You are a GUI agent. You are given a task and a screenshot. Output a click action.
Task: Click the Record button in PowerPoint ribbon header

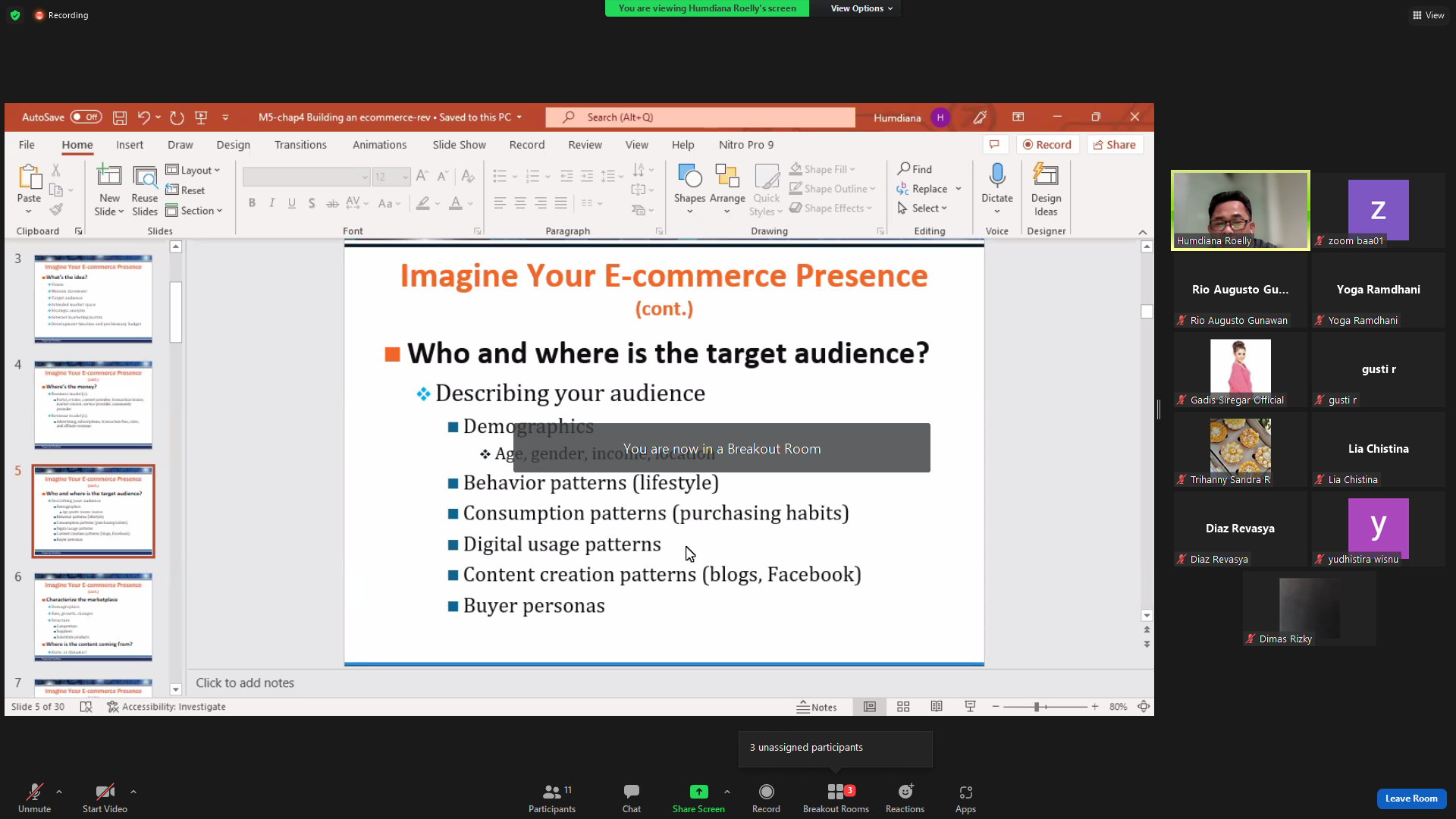[x=1047, y=145]
